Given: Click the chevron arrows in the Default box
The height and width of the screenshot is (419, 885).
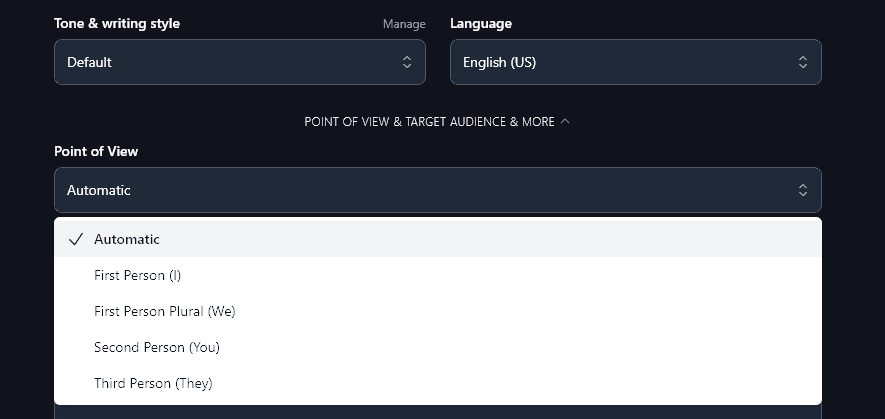Looking at the screenshot, I should click(x=407, y=62).
